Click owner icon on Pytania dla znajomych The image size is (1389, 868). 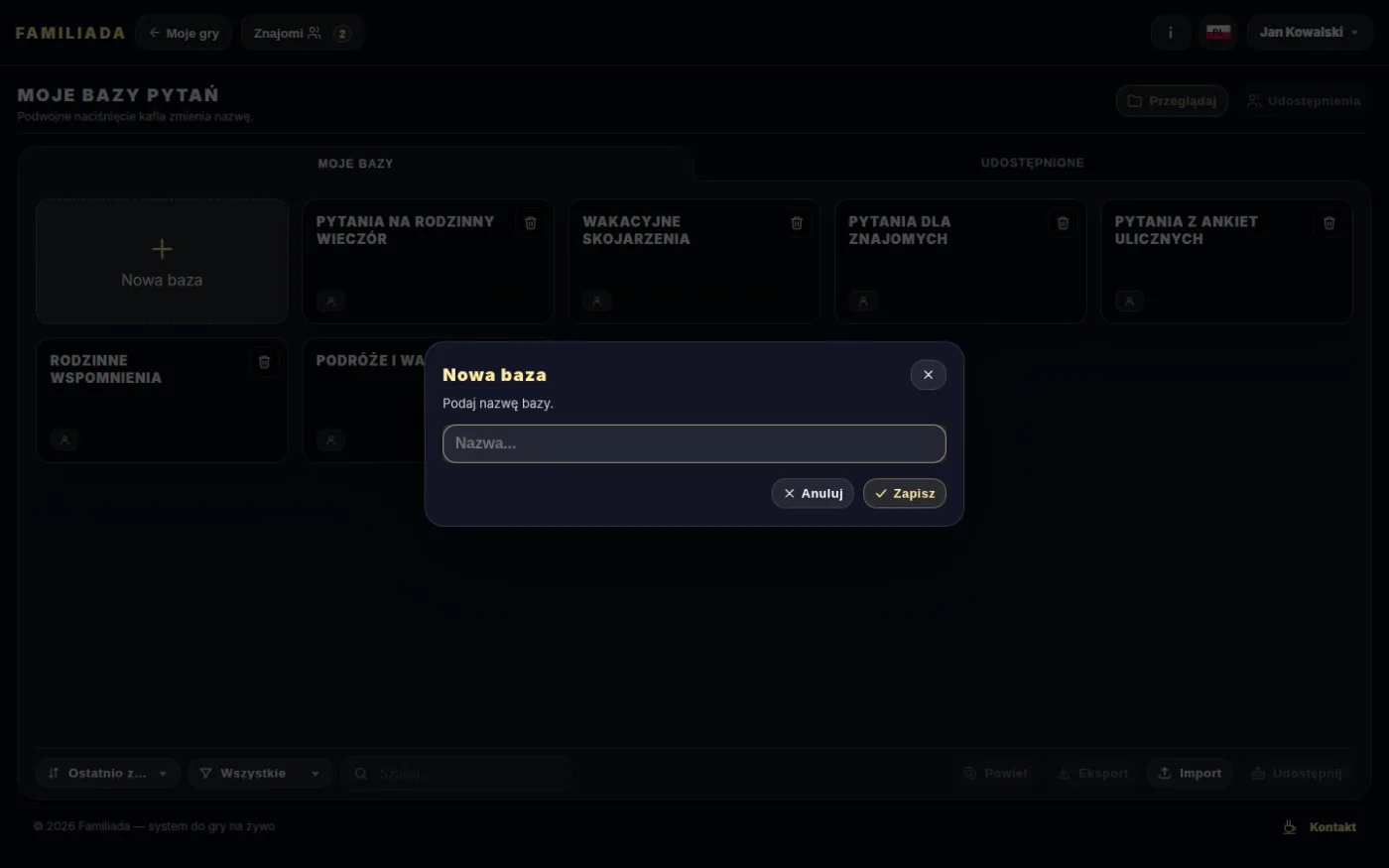click(863, 301)
